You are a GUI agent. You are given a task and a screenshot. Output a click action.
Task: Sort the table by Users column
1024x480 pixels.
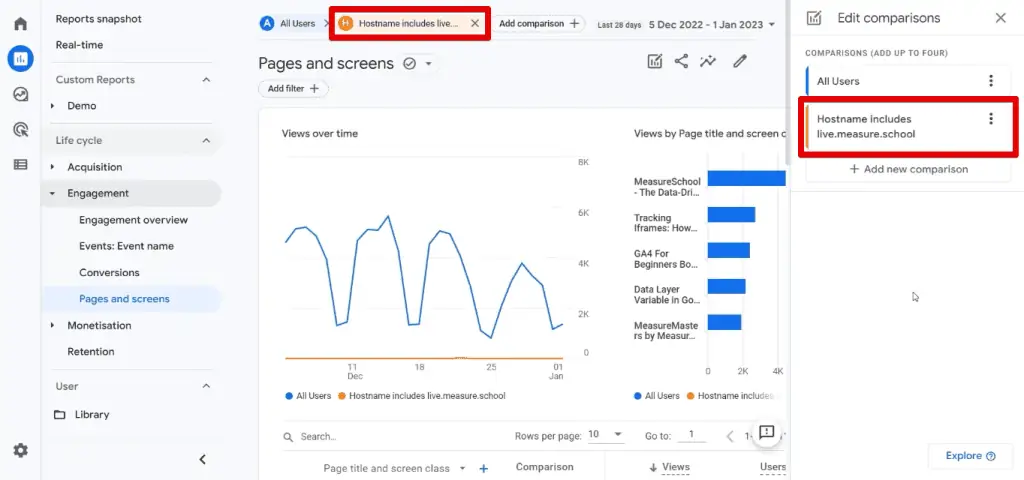(x=773, y=467)
